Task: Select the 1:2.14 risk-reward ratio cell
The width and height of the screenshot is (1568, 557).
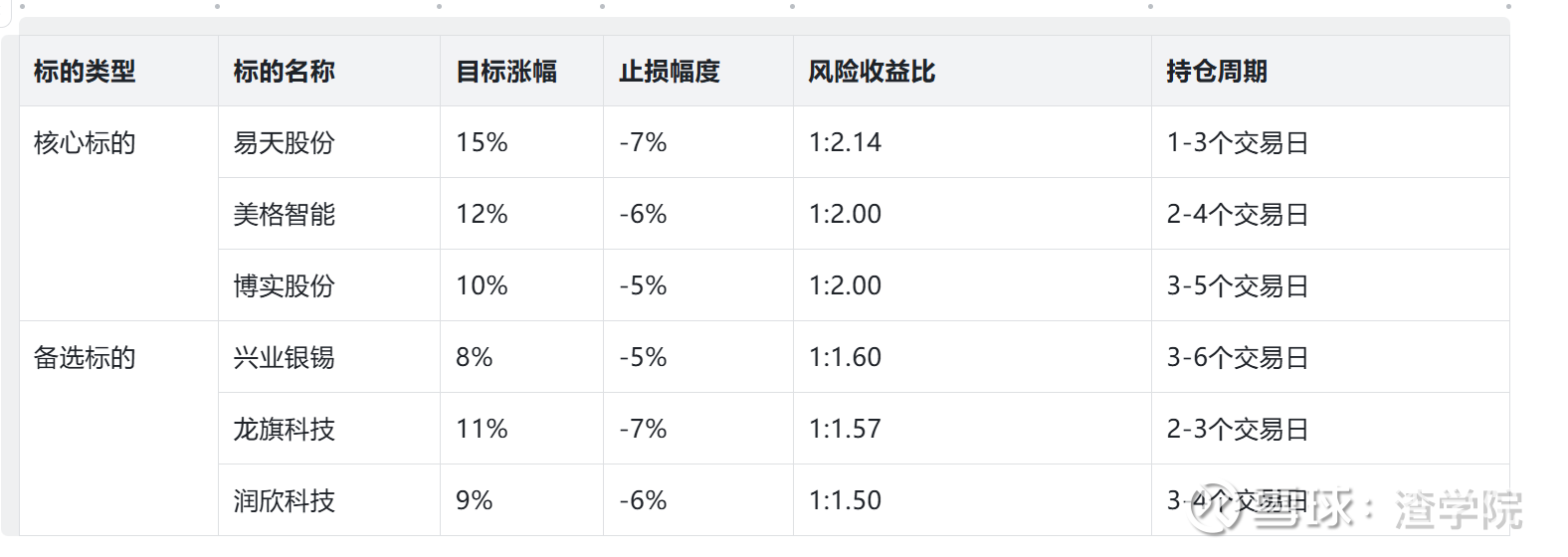Action: 845,143
